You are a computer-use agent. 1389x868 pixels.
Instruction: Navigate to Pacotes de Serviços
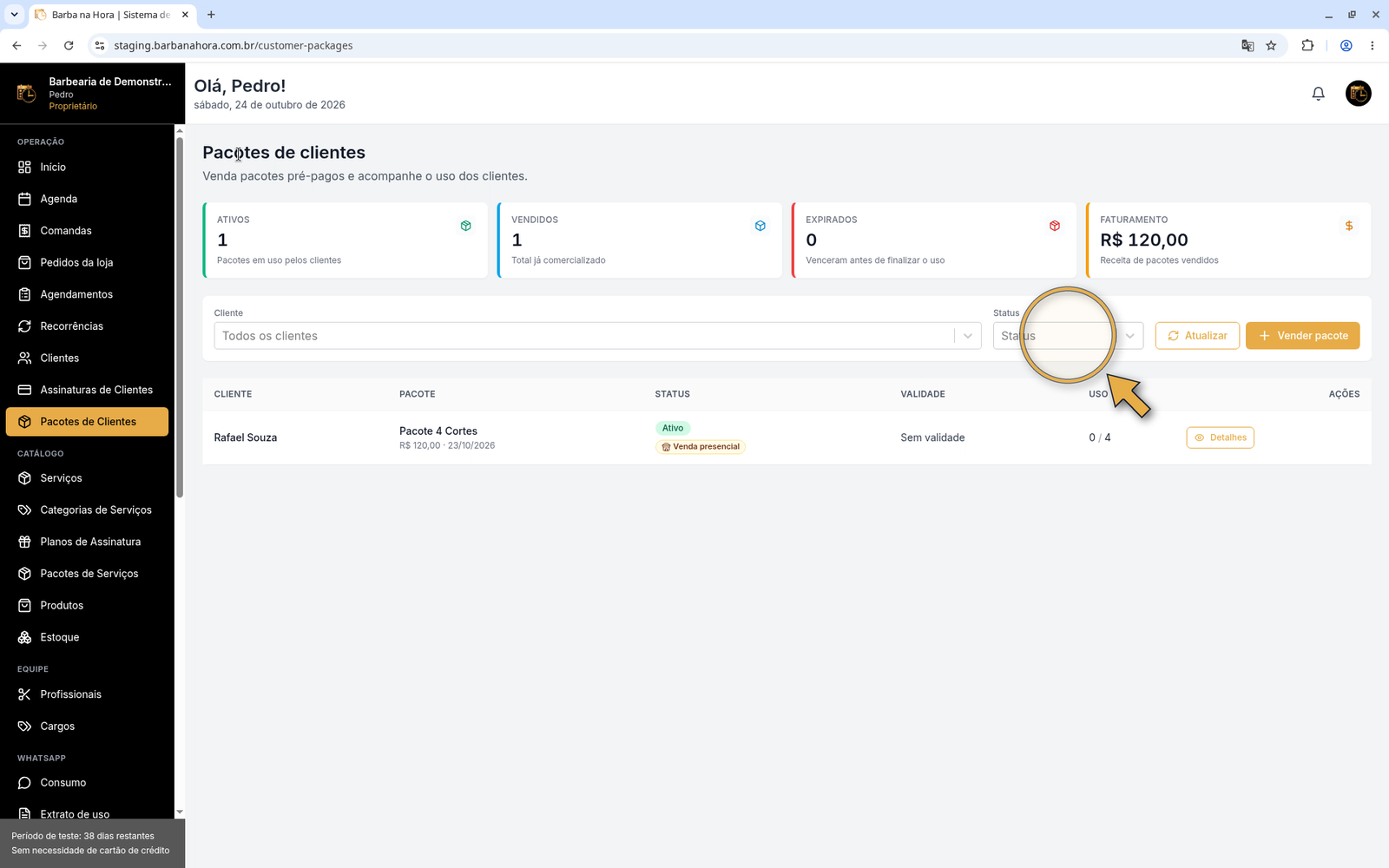coord(87,574)
